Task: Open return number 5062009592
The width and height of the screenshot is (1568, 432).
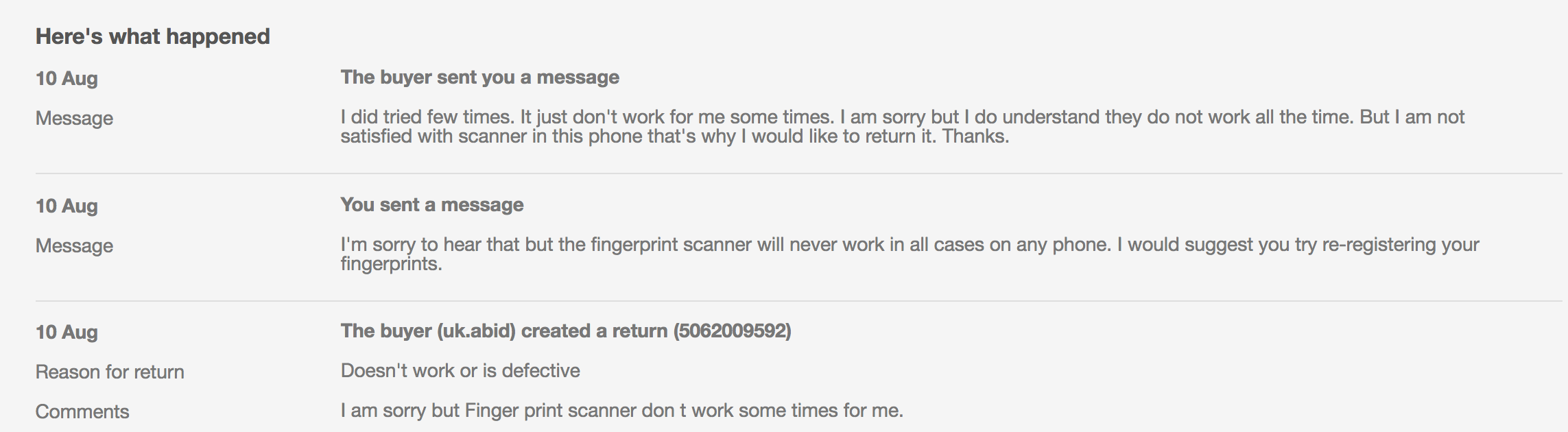Action: click(x=732, y=331)
